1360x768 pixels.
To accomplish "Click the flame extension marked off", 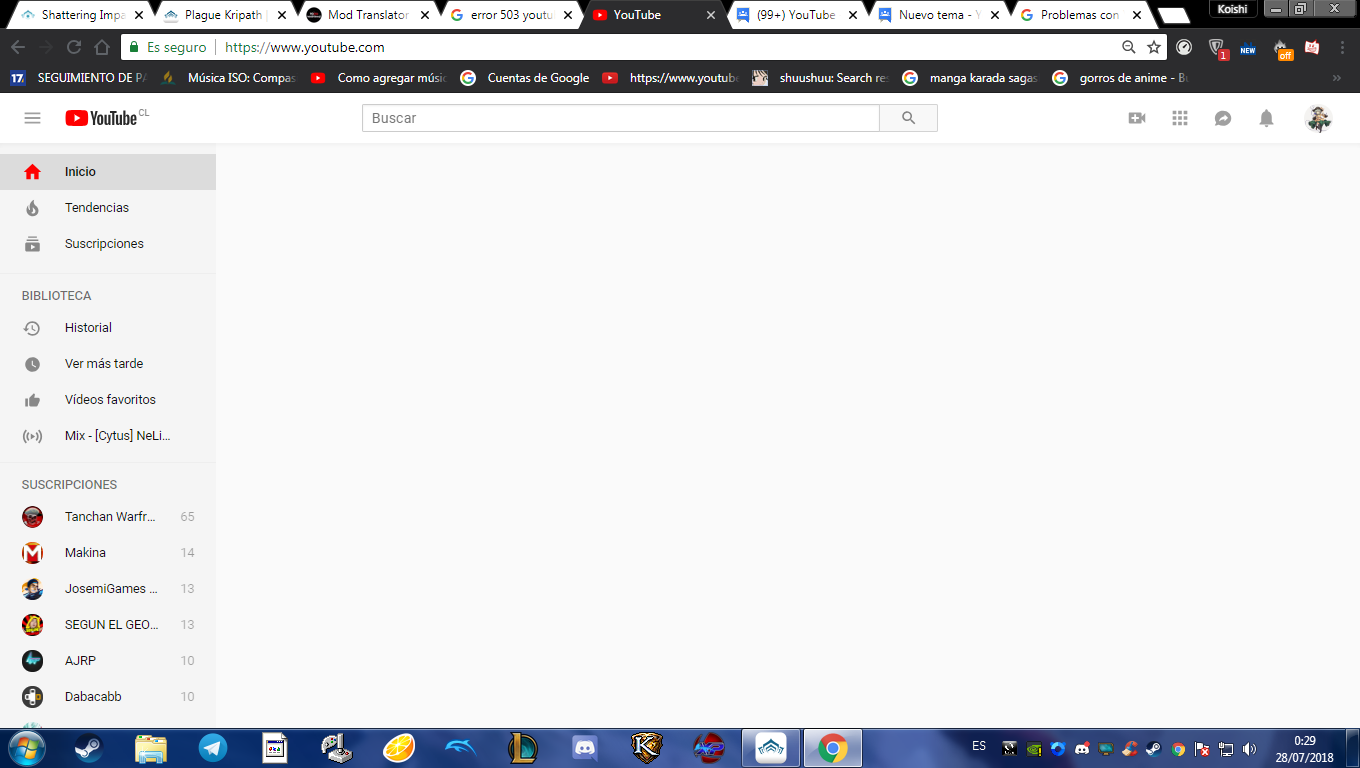I will [1281, 48].
